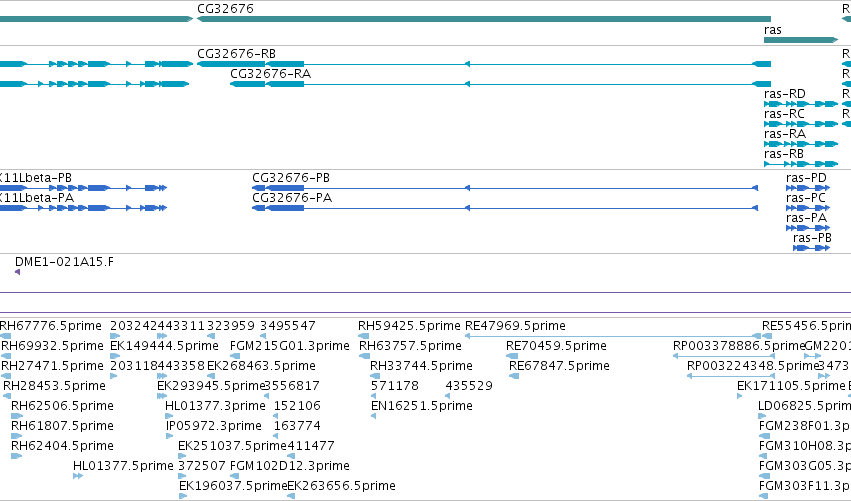851x501 pixels.
Task: Select the EK149444.5prime label
Action: coord(164,346)
